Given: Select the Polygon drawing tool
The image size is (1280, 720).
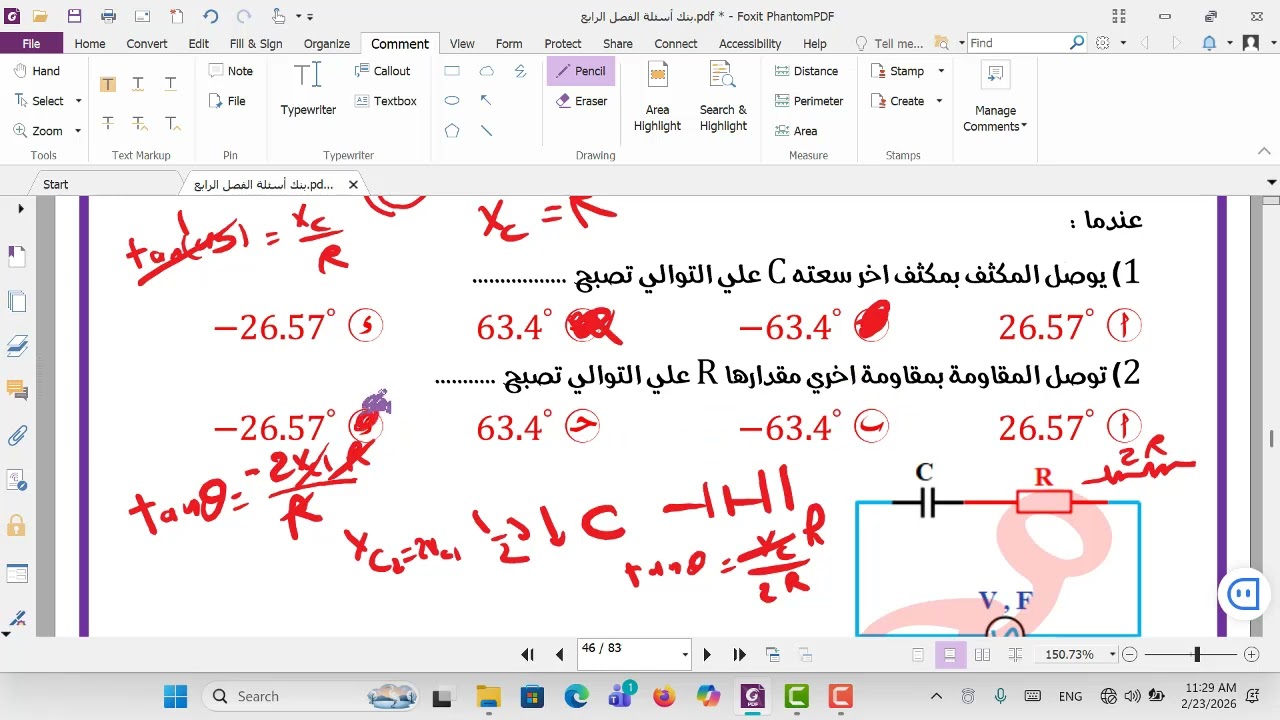Looking at the screenshot, I should pyautogui.click(x=452, y=131).
